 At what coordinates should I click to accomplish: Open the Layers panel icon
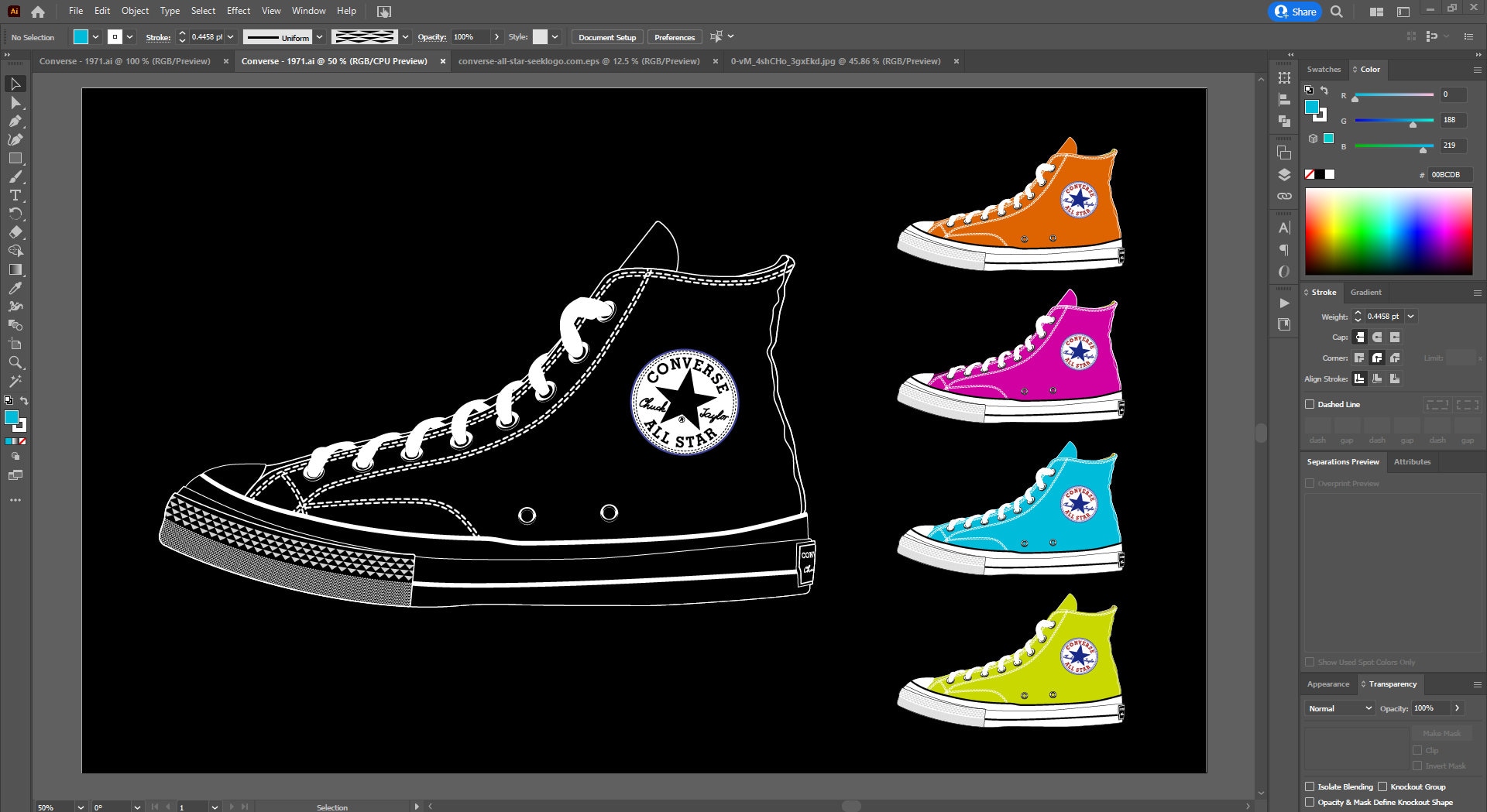1284,174
